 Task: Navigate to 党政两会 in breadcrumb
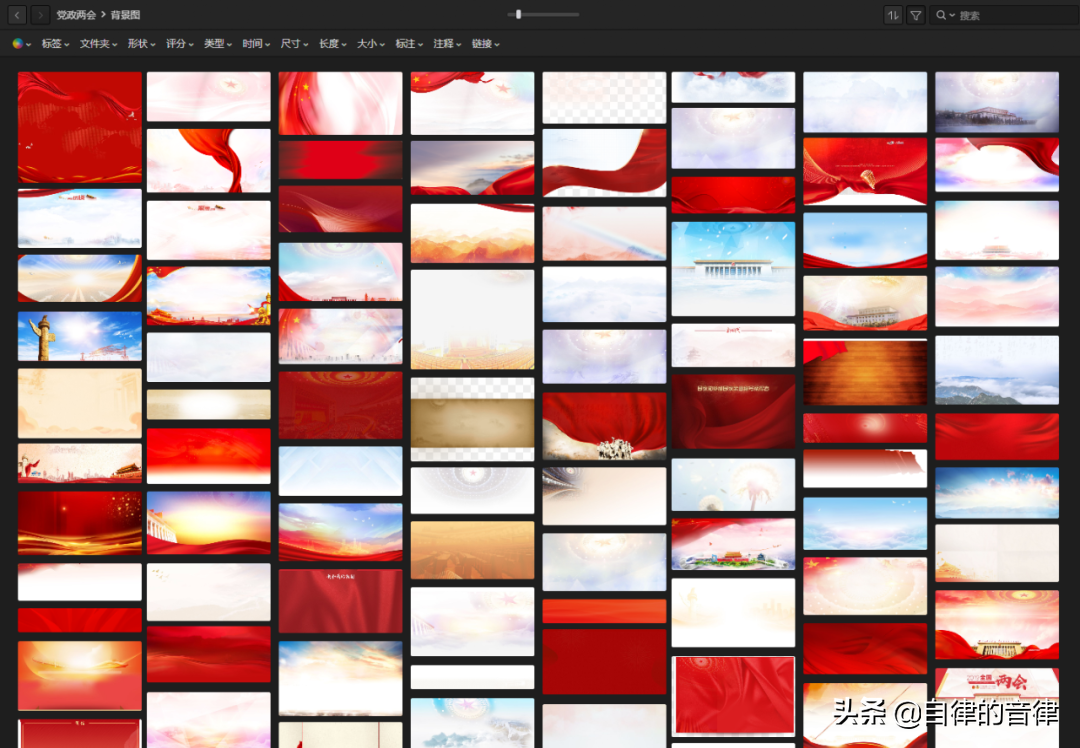76,14
